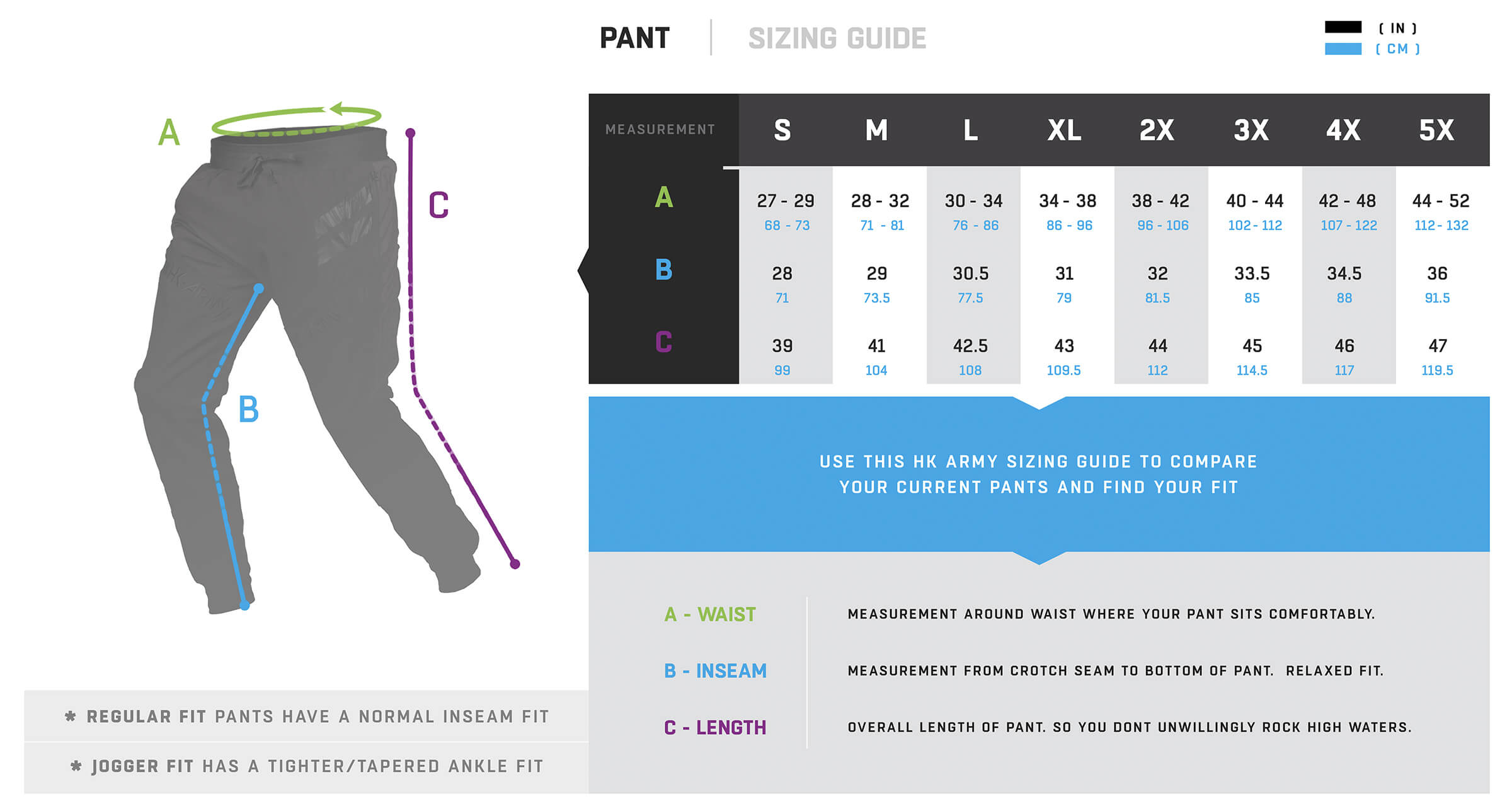The image size is (1512, 811).
Task: Click the blue letter B beside the pants leg
Action: point(249,410)
